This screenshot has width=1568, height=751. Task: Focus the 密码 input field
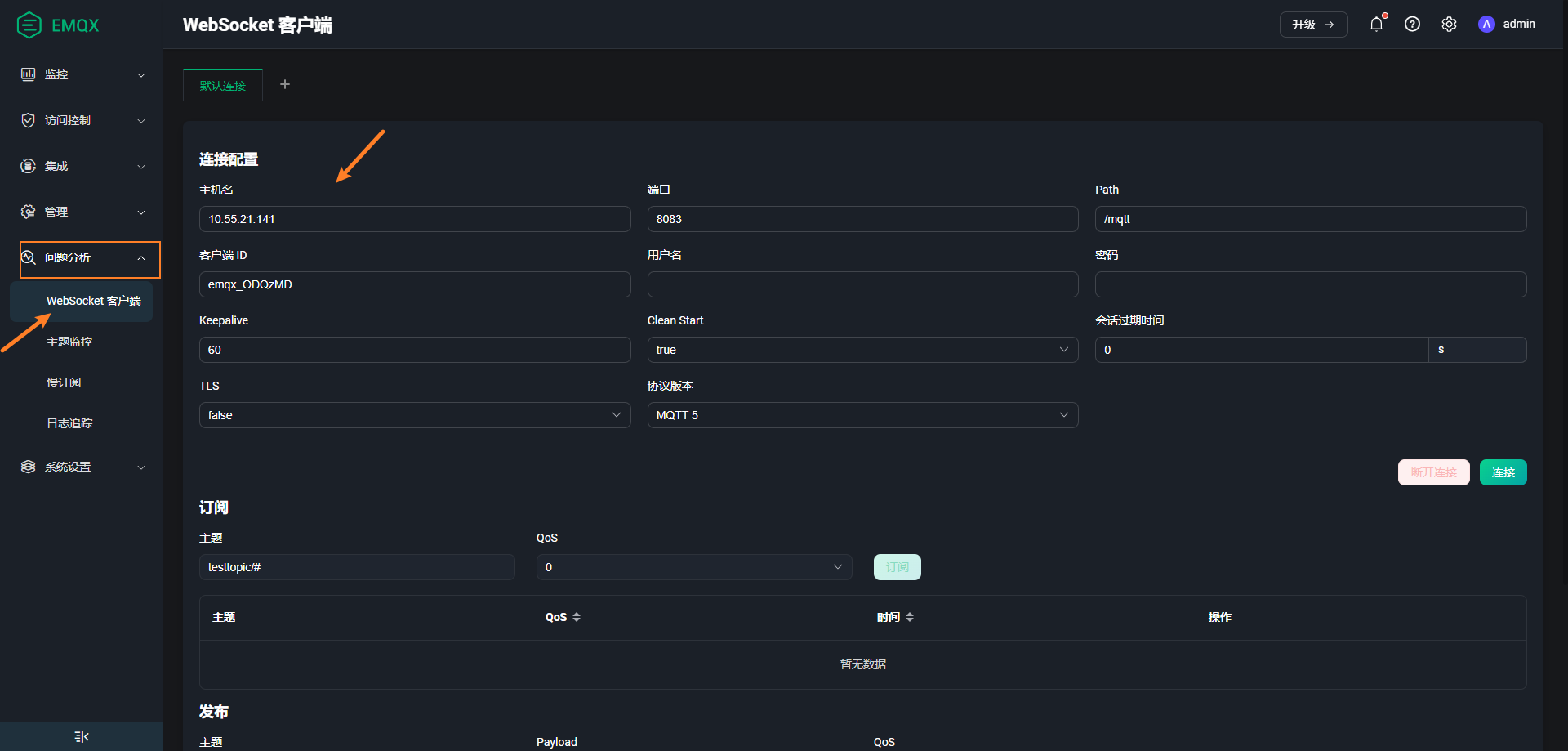click(x=1310, y=284)
